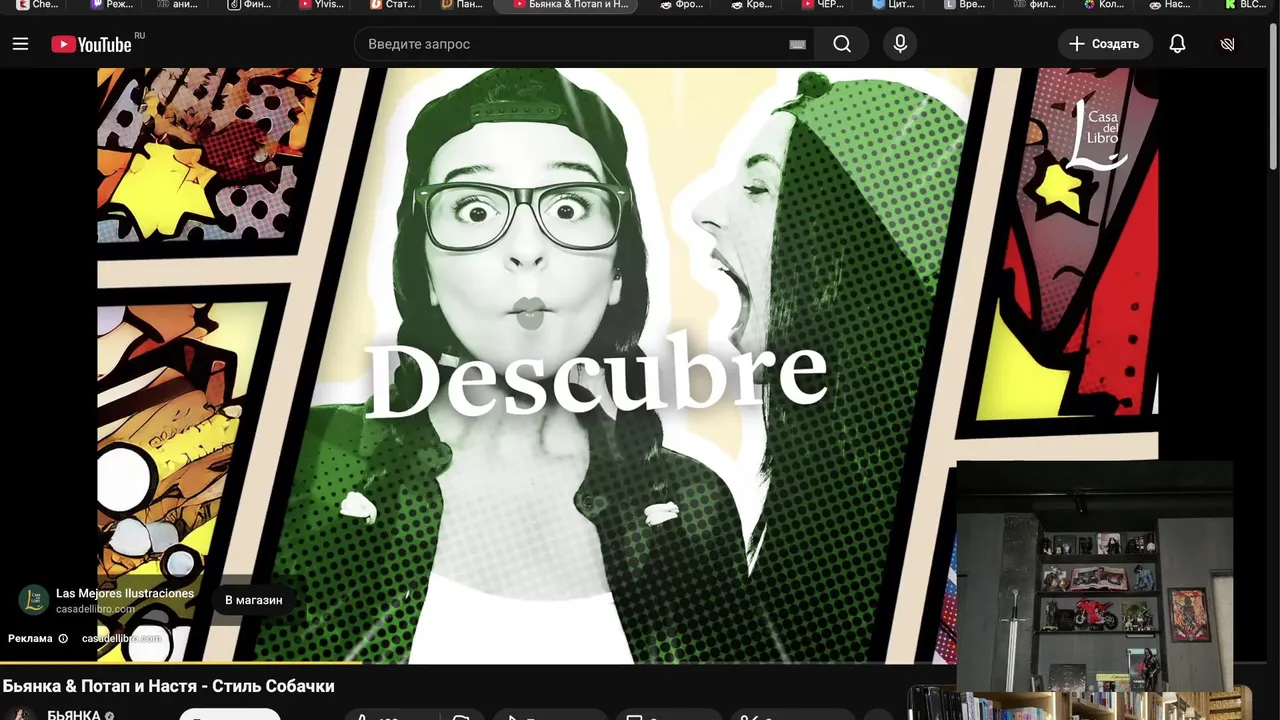Switch to the 'ЧЕР...' browser tab
Screen dimensions: 1280x720
coord(823,5)
